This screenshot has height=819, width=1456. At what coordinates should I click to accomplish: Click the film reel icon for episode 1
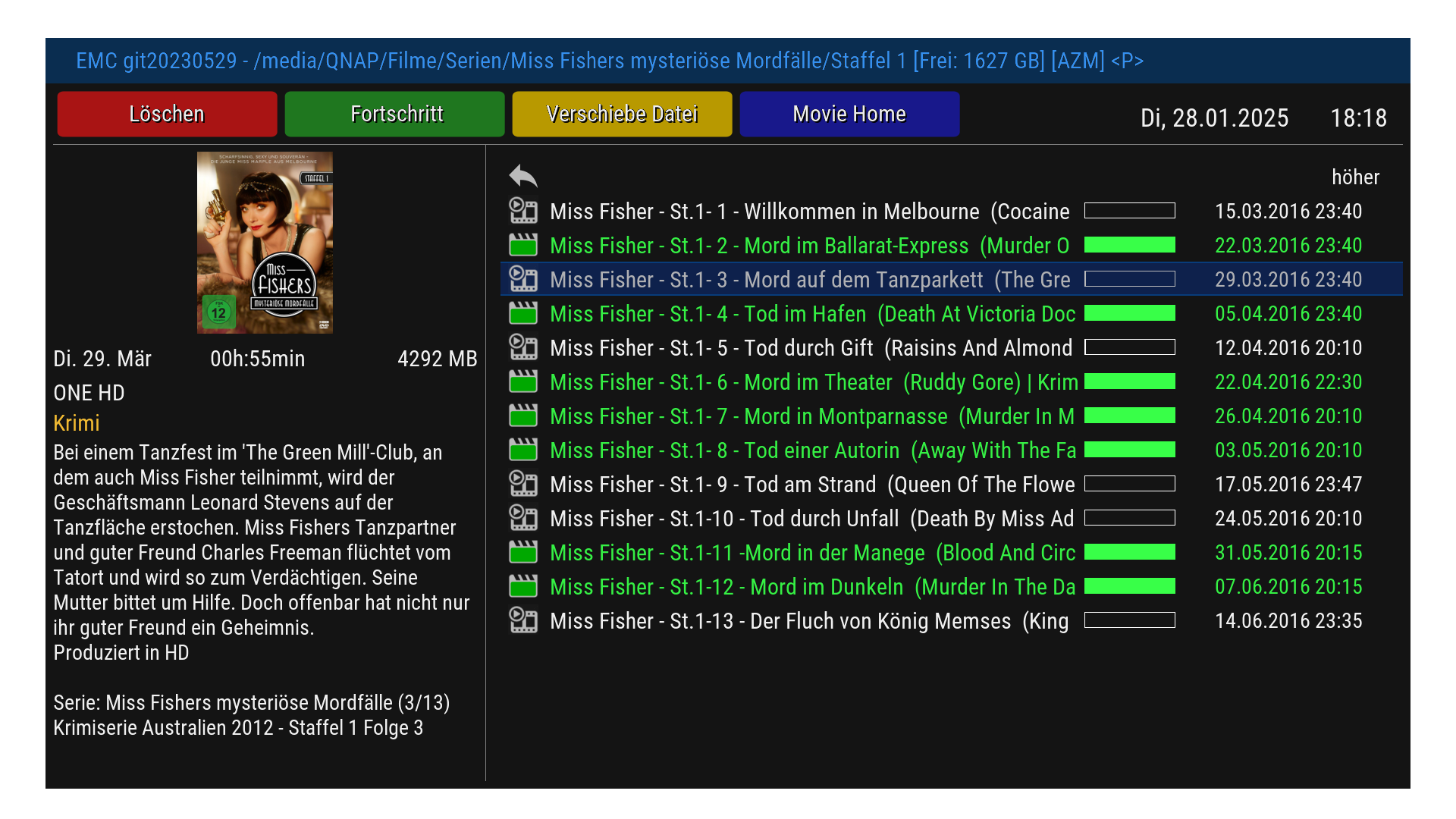(522, 211)
